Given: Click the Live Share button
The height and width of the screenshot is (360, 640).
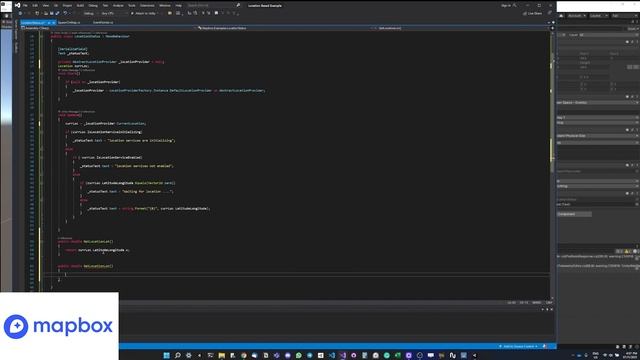Looking at the screenshot, I should pyautogui.click(x=532, y=13).
